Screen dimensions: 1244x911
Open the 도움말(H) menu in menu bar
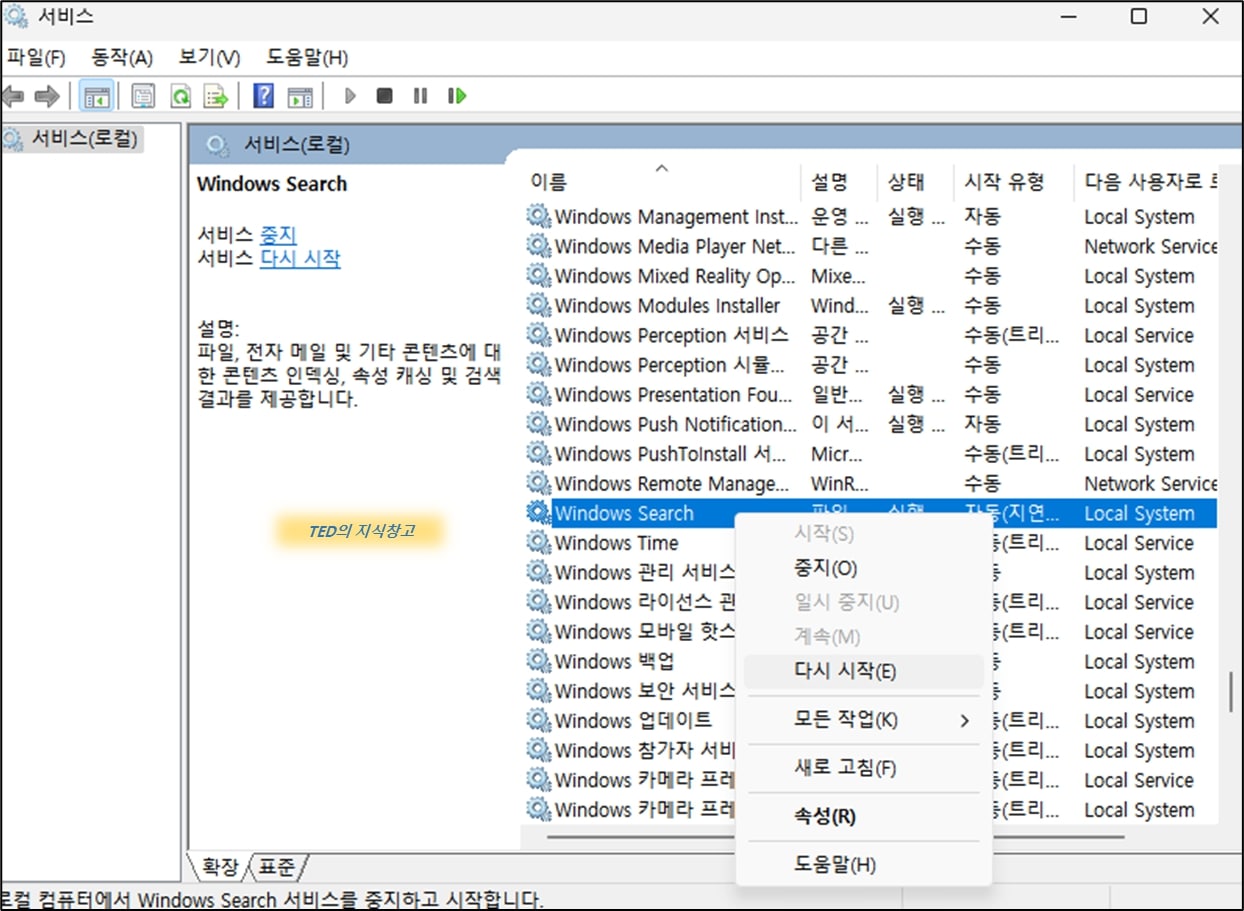click(307, 57)
